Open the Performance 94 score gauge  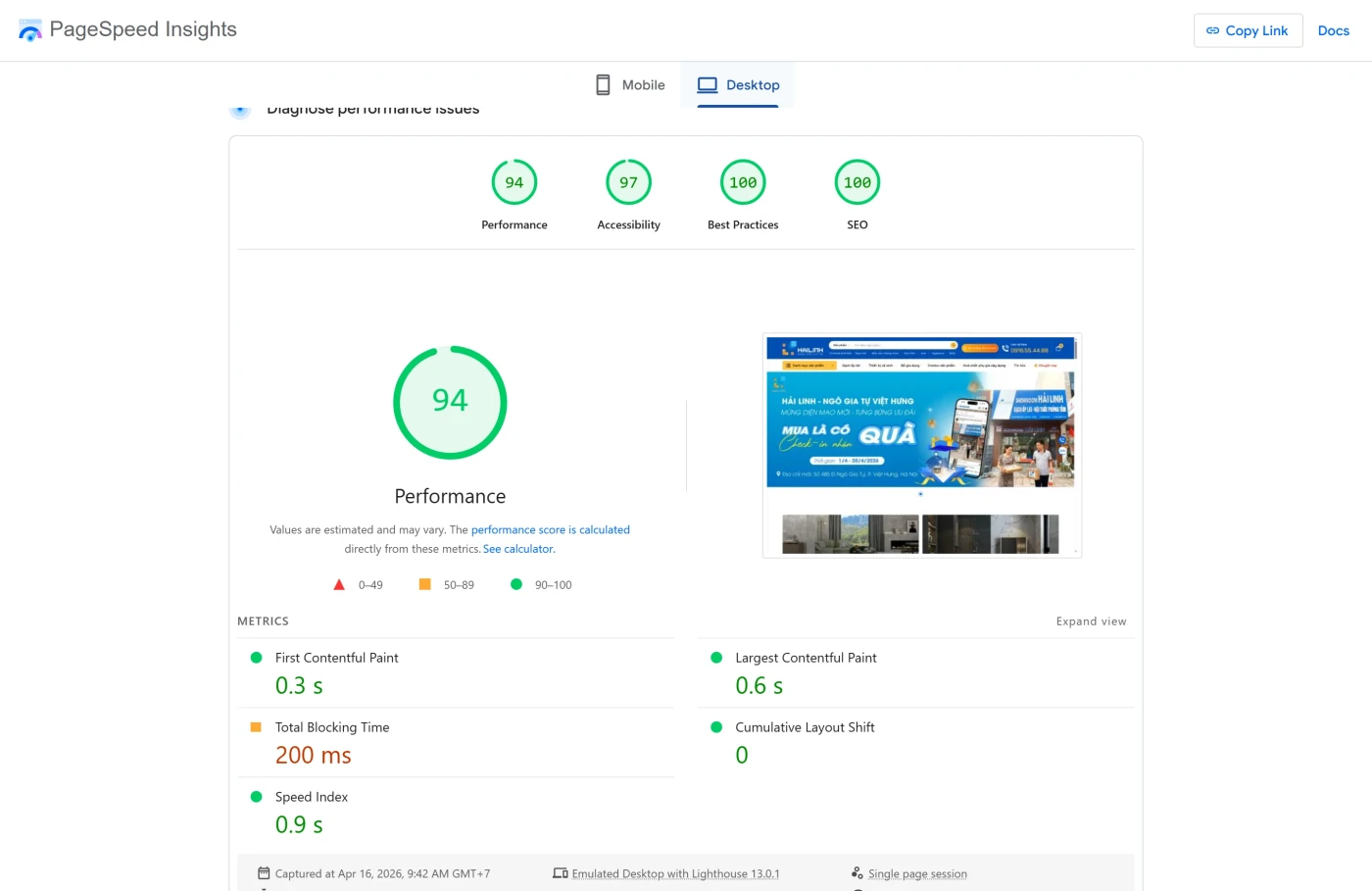(x=514, y=183)
